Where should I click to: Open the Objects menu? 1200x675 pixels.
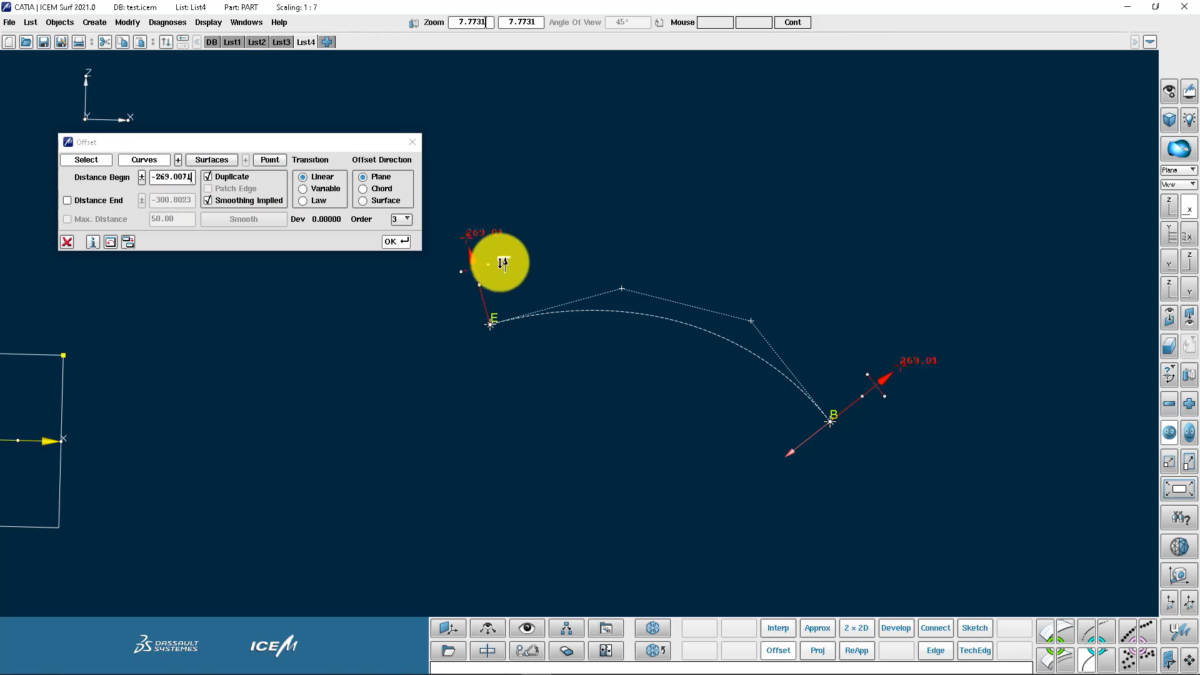click(x=60, y=22)
